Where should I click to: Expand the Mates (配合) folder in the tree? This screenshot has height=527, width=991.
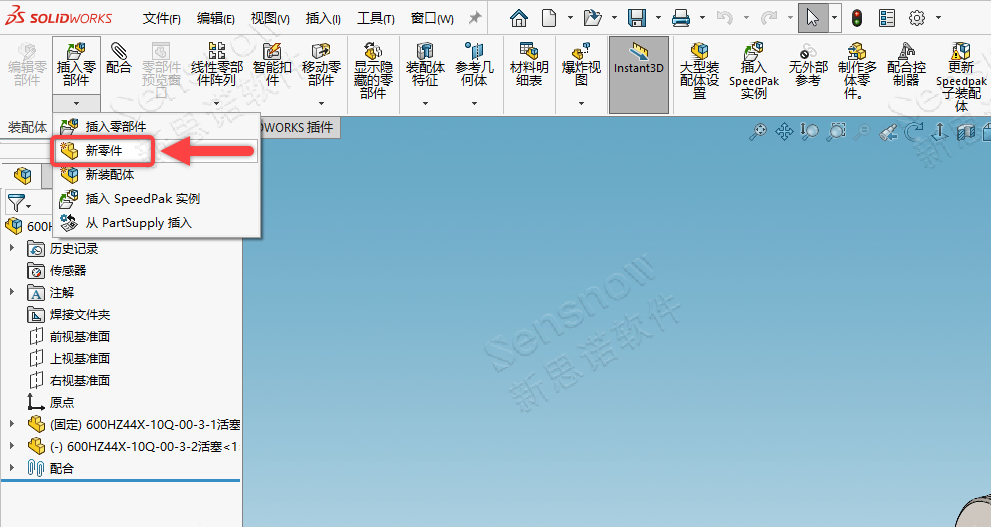click(x=12, y=468)
